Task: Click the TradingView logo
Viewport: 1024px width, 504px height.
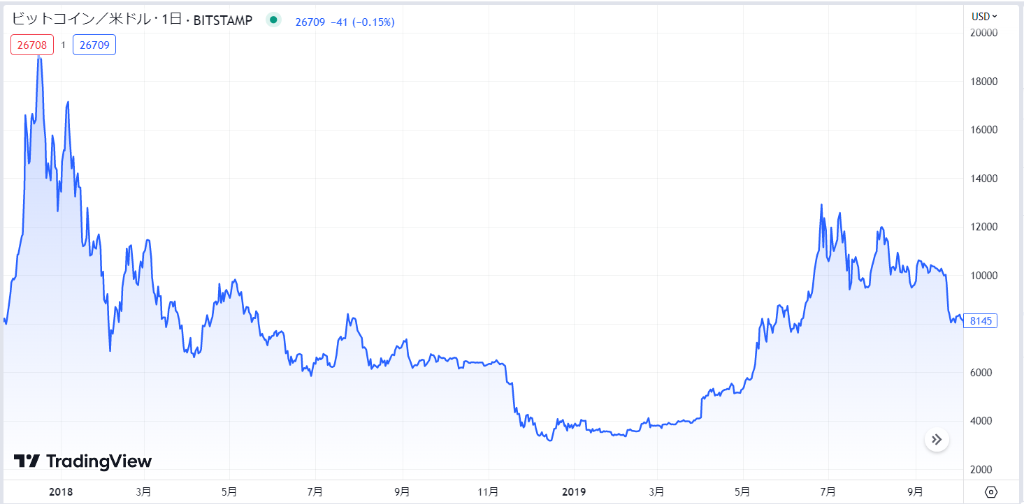Action: 83,461
